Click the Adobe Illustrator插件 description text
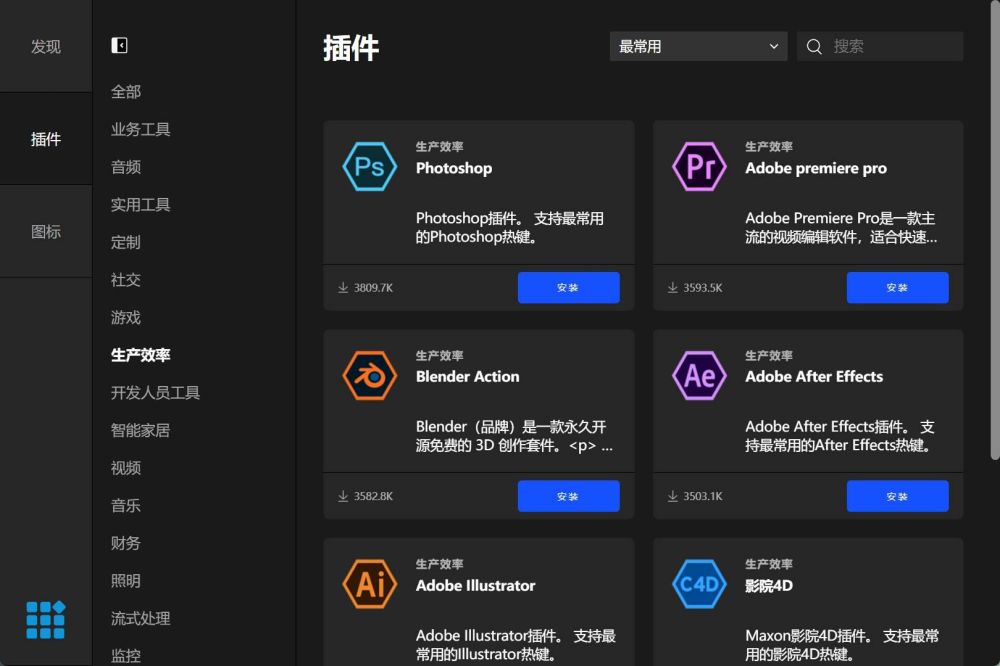The image size is (1000, 666). pyautogui.click(x=515, y=645)
